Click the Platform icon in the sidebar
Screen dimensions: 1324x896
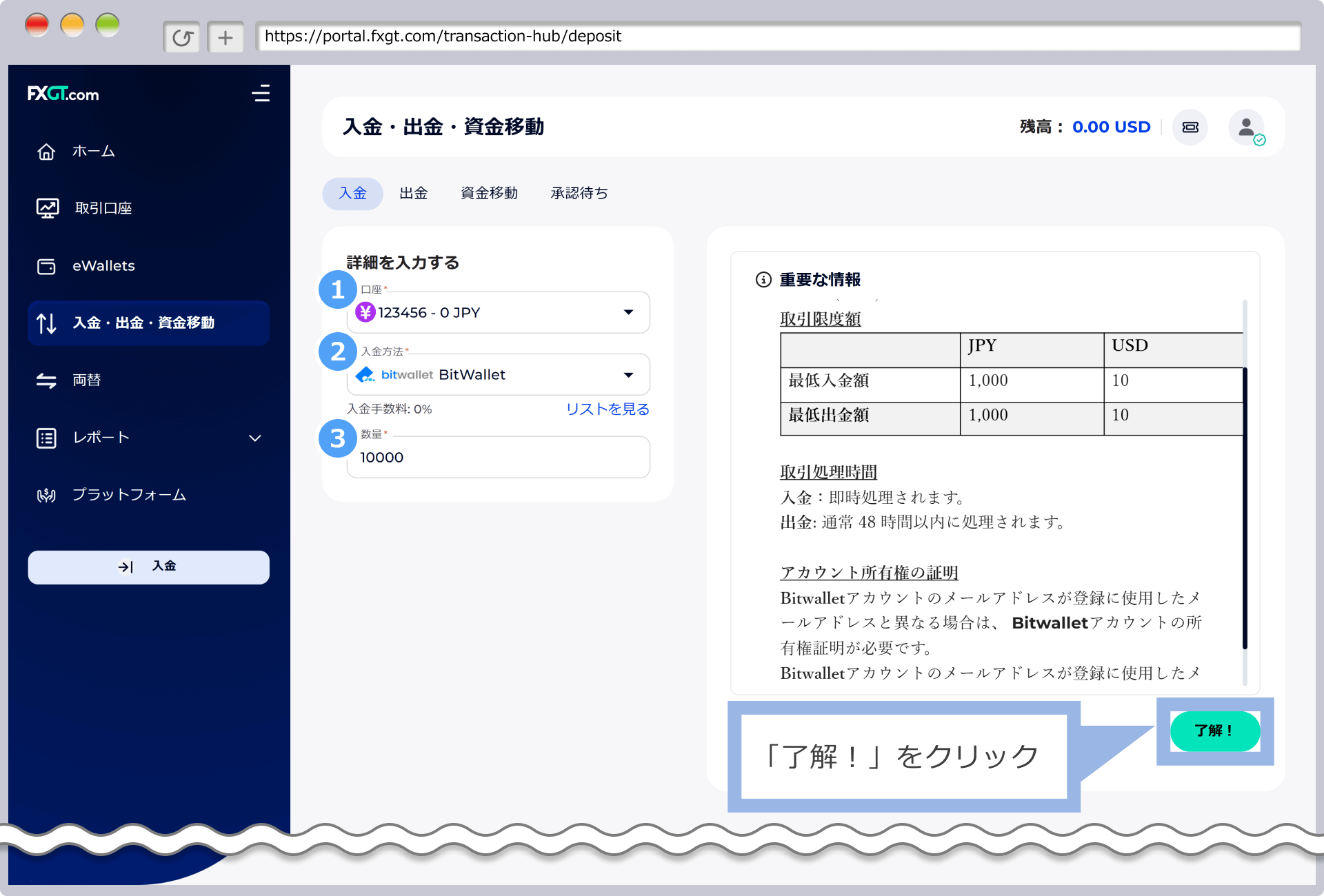(x=46, y=495)
